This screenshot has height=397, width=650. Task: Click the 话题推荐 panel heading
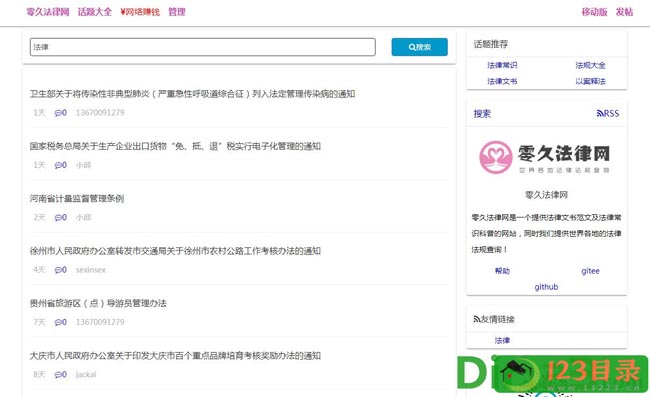coord(491,44)
